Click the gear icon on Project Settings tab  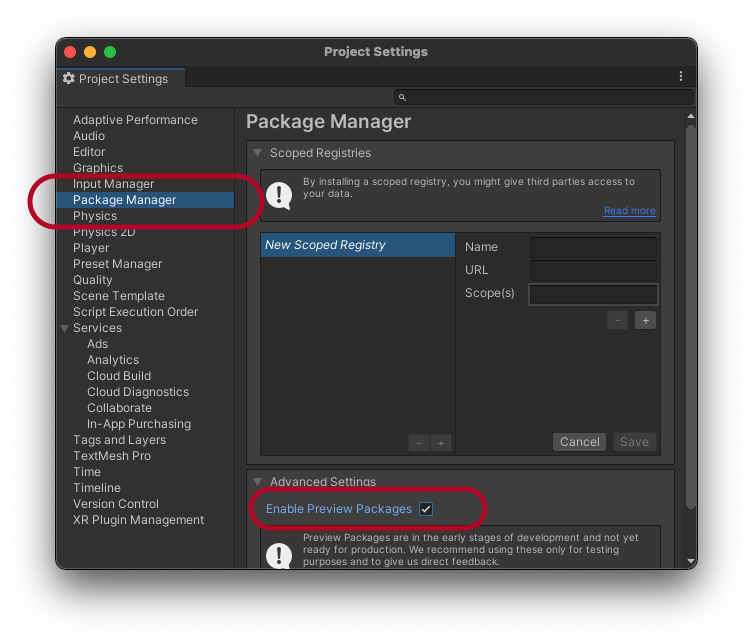(x=69, y=78)
